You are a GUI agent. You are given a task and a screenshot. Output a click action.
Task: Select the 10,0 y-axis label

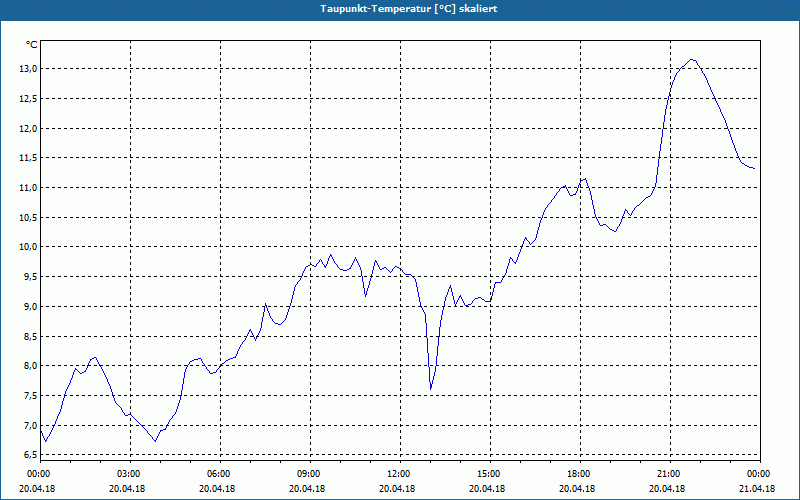(x=29, y=247)
